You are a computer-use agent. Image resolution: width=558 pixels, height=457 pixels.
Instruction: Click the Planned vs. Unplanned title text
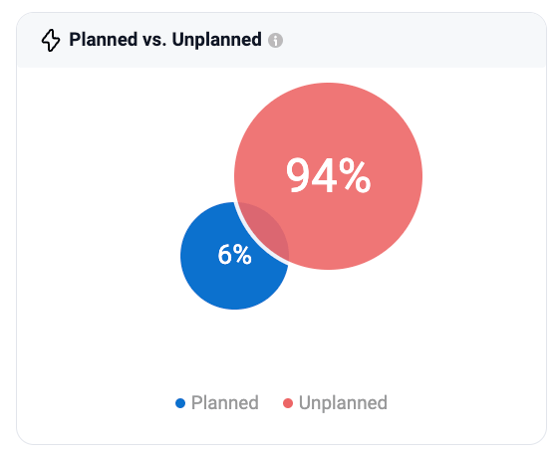165,40
